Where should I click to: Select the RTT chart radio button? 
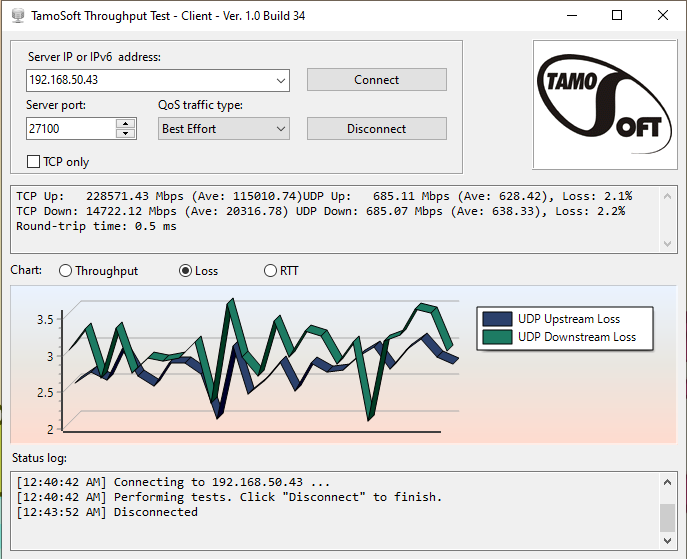click(270, 271)
